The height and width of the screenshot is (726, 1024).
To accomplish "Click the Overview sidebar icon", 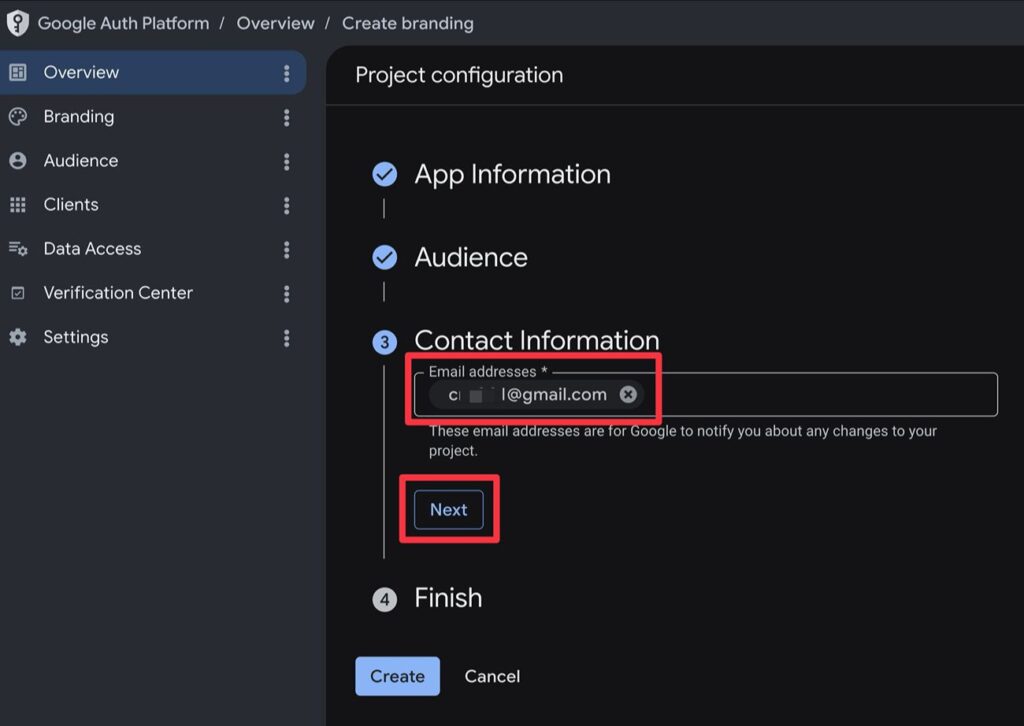I will point(18,72).
